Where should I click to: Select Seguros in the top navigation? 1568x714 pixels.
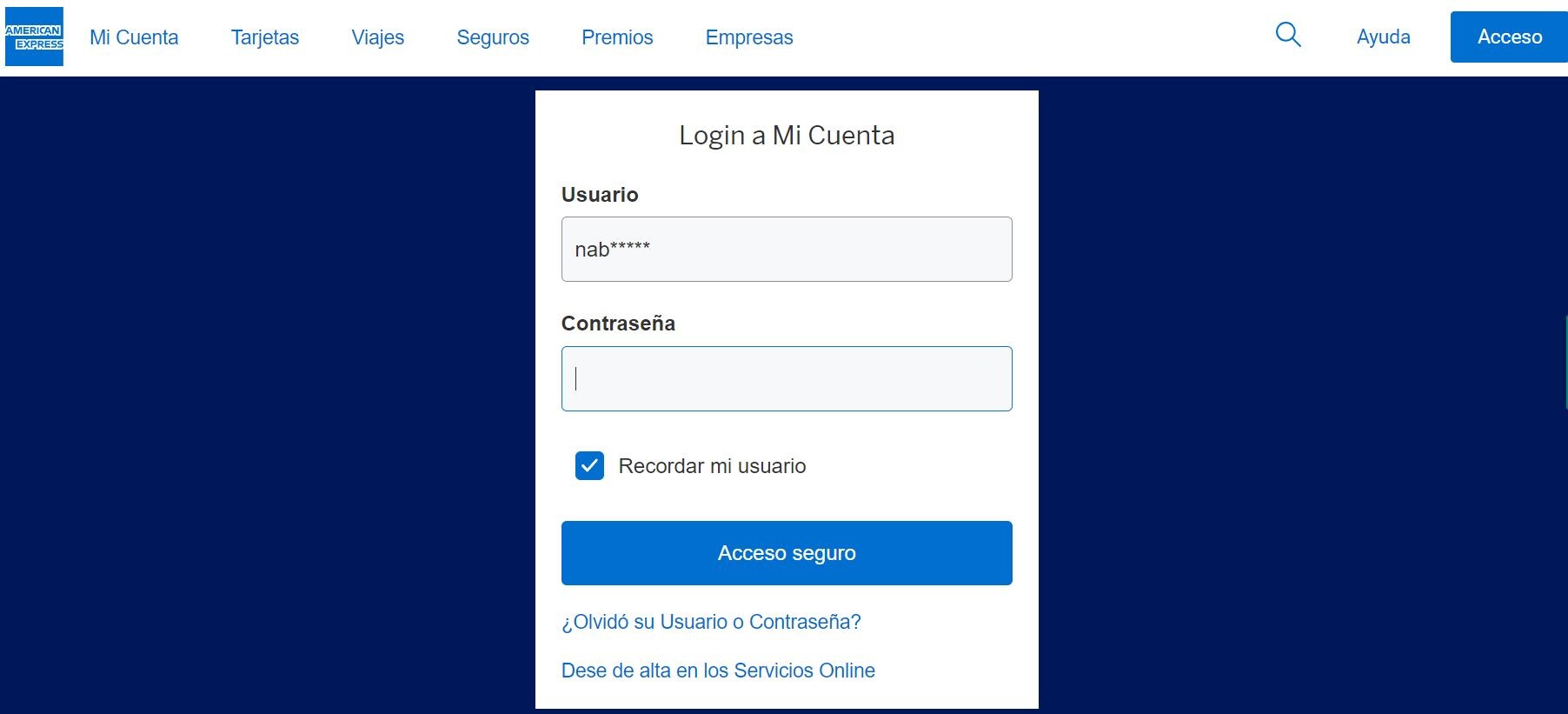click(x=493, y=37)
